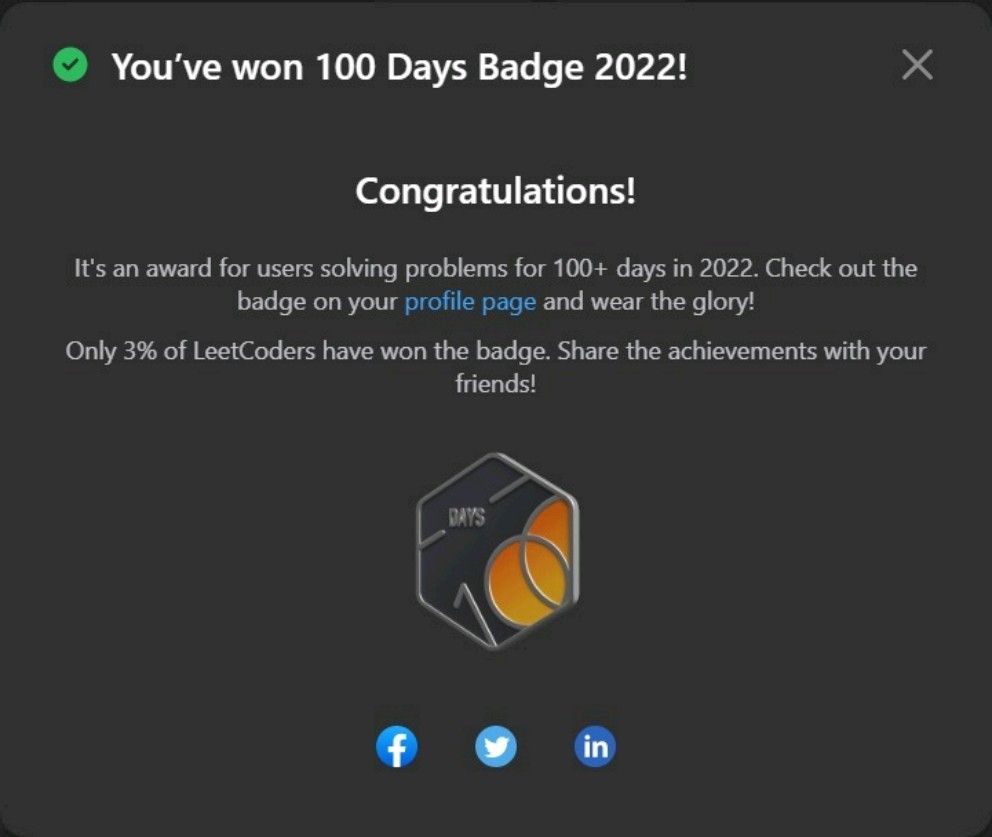This screenshot has height=837, width=992.
Task: Click the green success checkmark icon
Action: coord(70,65)
